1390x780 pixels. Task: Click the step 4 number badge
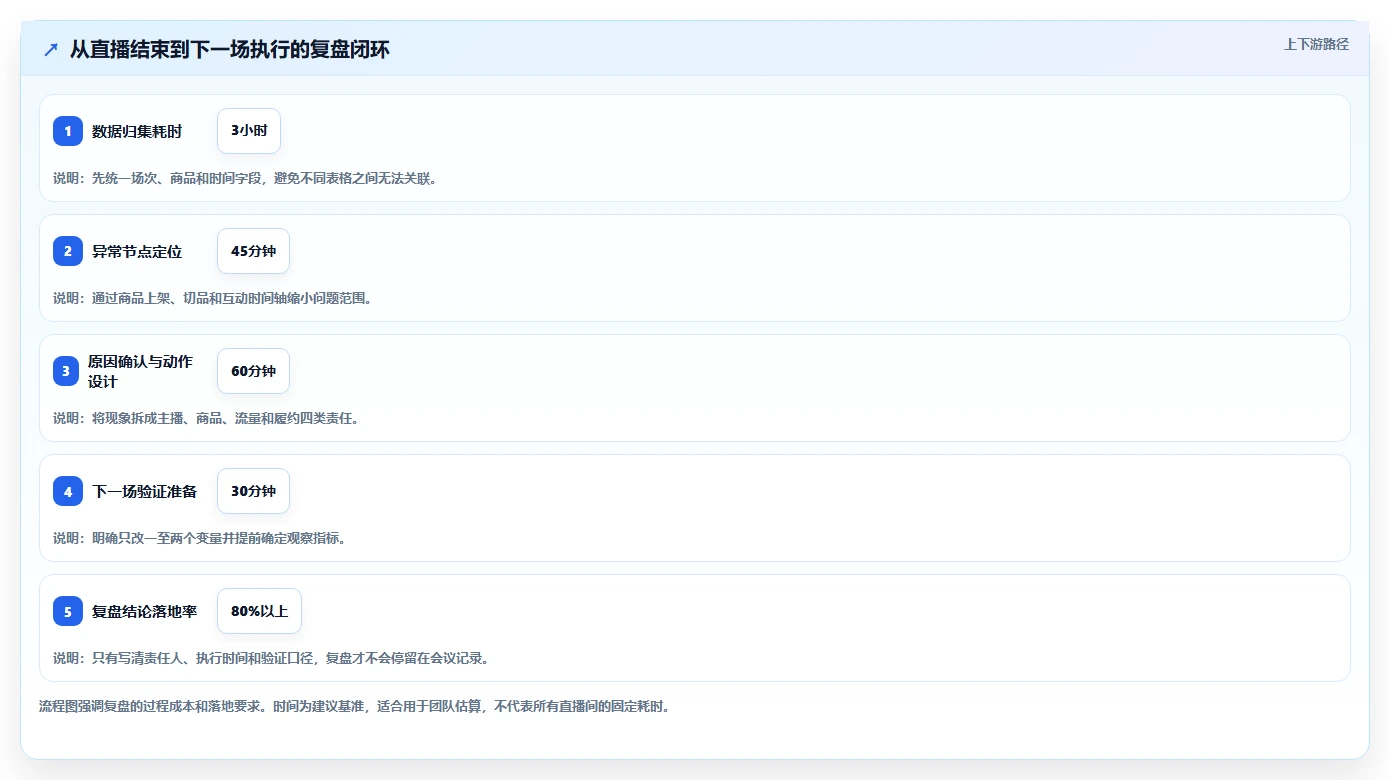pyautogui.click(x=68, y=491)
